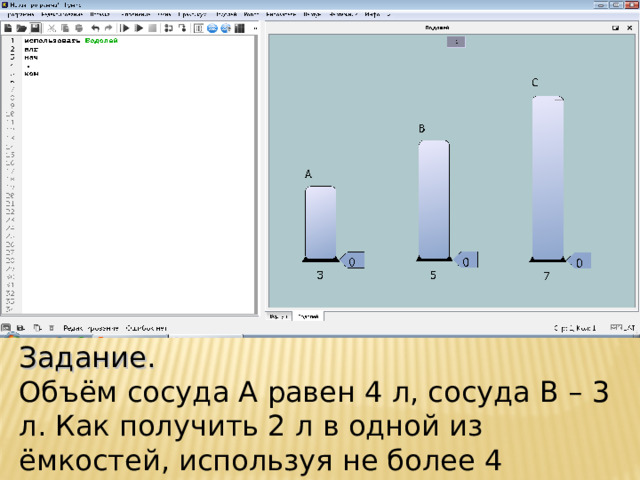
Task: Click the first blue globe toolbar icon
Action: [x=213, y=28]
